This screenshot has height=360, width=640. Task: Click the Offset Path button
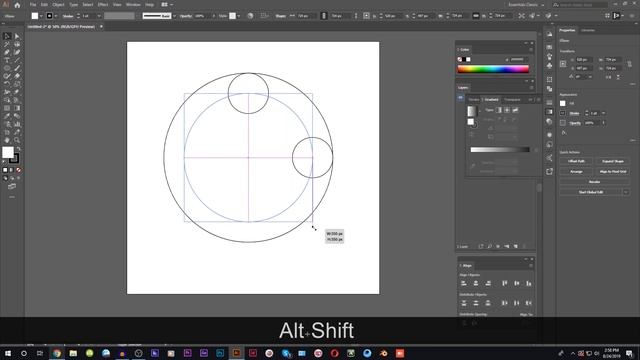[x=576, y=161]
